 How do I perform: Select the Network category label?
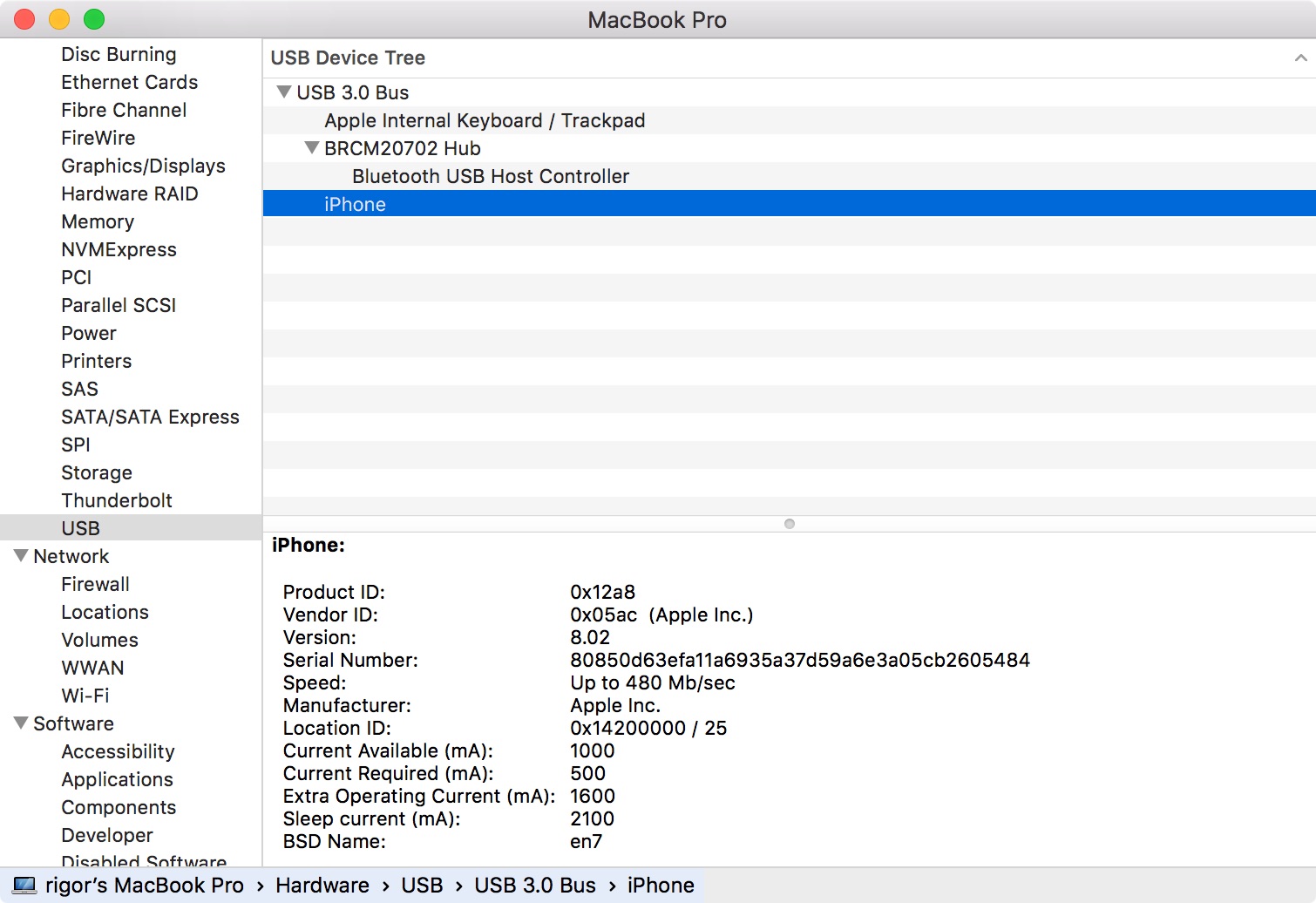[x=71, y=556]
